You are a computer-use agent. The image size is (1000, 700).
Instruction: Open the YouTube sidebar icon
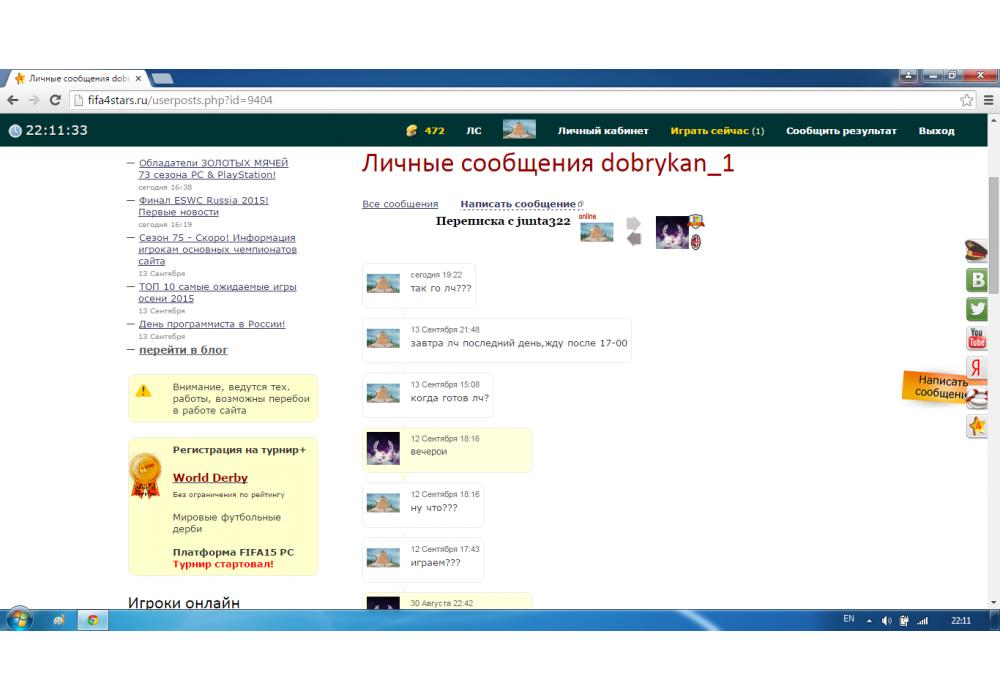(x=976, y=339)
